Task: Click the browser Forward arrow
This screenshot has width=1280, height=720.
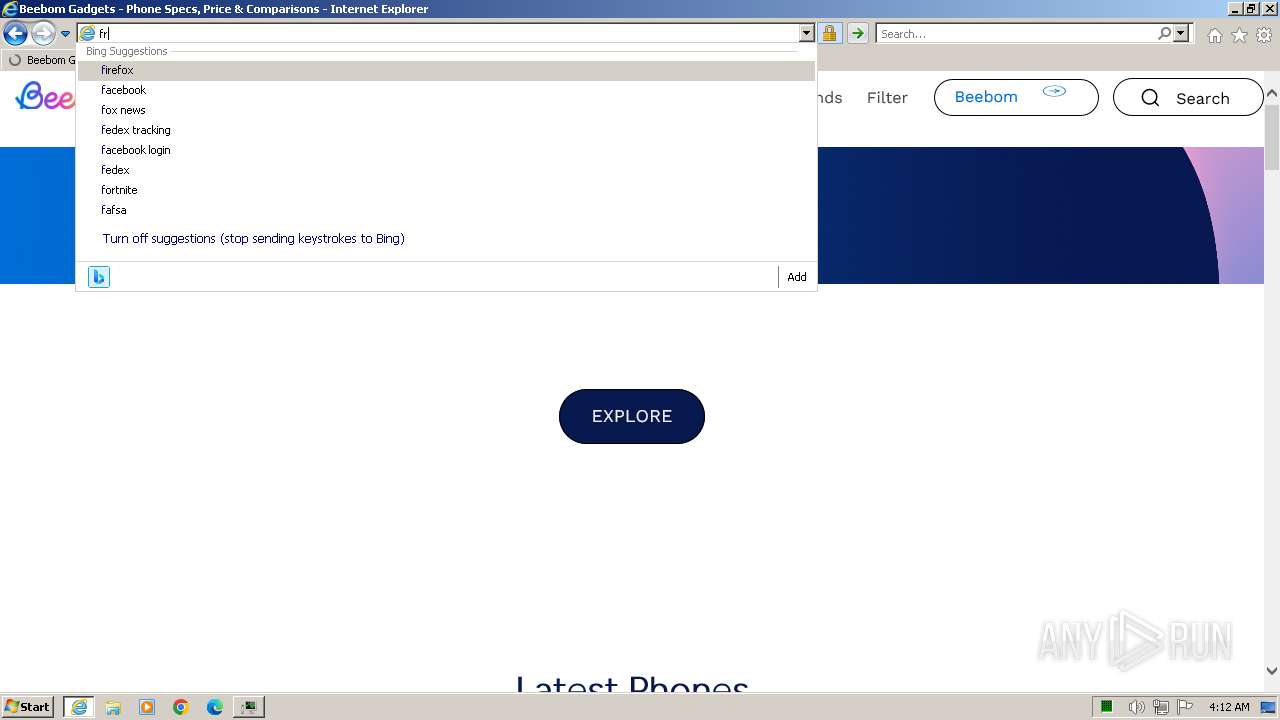Action: 43,34
